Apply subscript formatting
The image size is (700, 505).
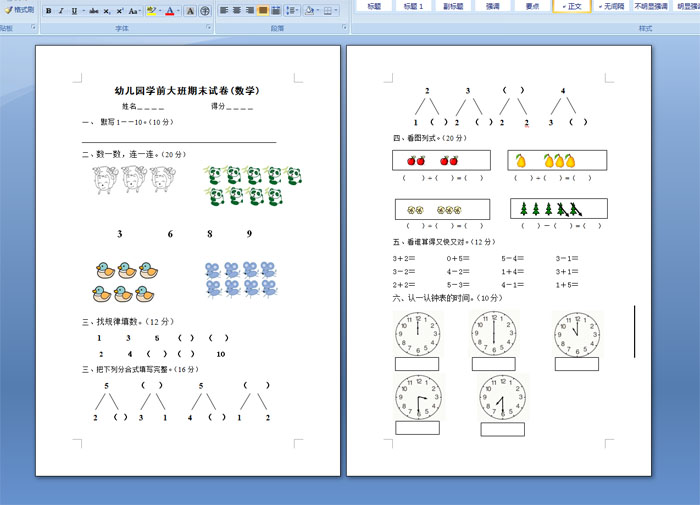click(106, 11)
